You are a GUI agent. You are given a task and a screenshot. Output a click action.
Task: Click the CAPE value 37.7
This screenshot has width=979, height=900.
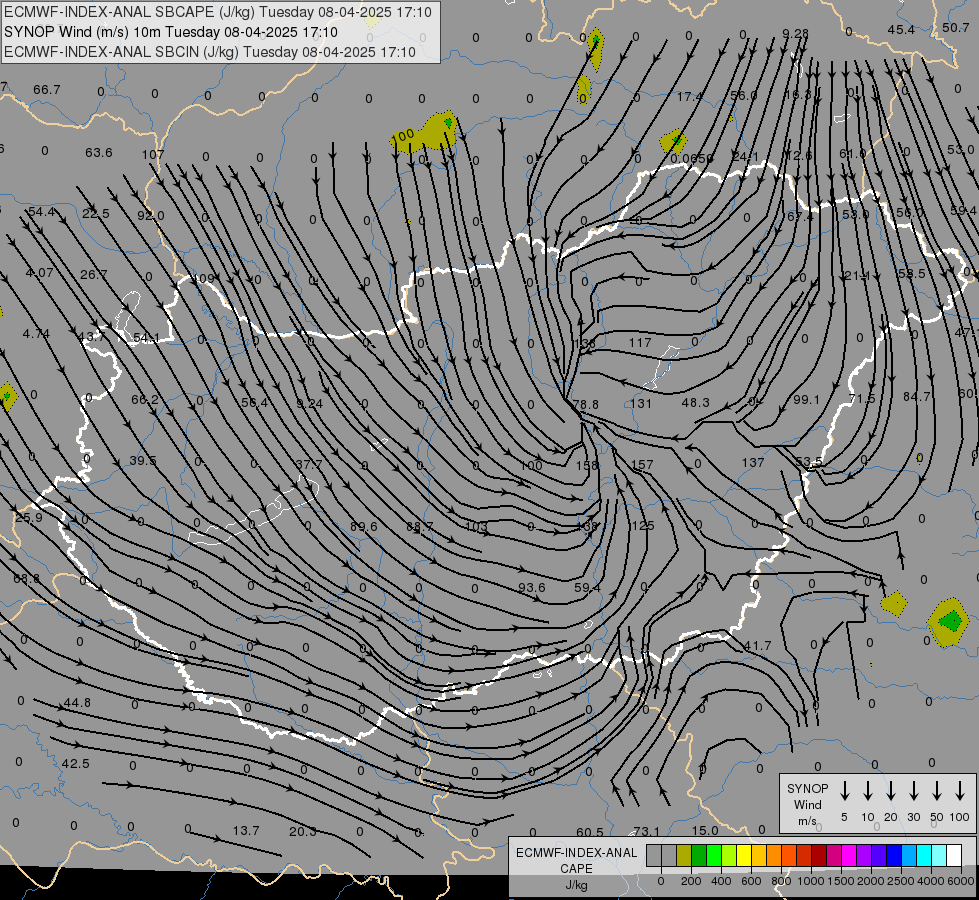309,464
